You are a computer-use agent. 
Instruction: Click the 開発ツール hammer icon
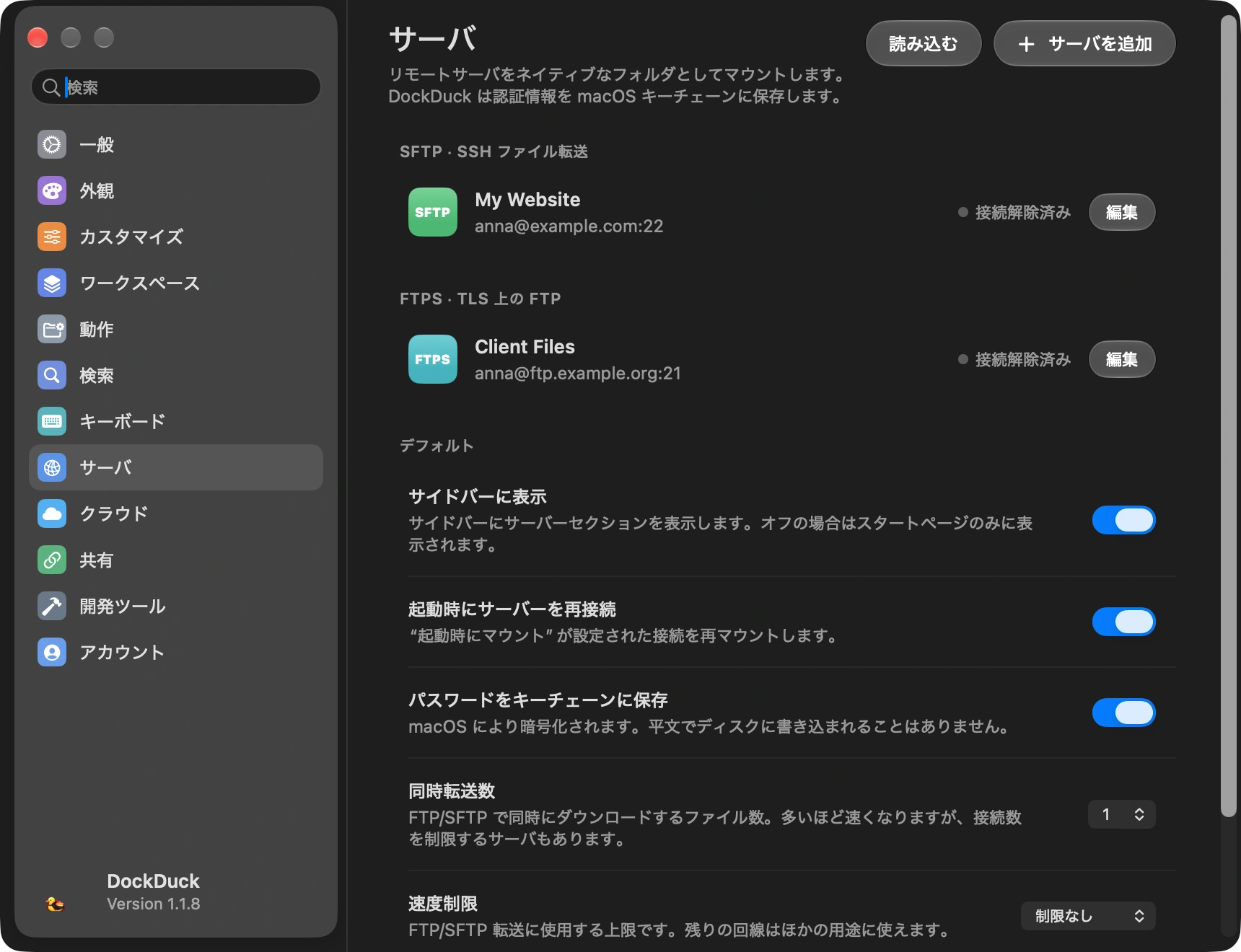pos(52,607)
